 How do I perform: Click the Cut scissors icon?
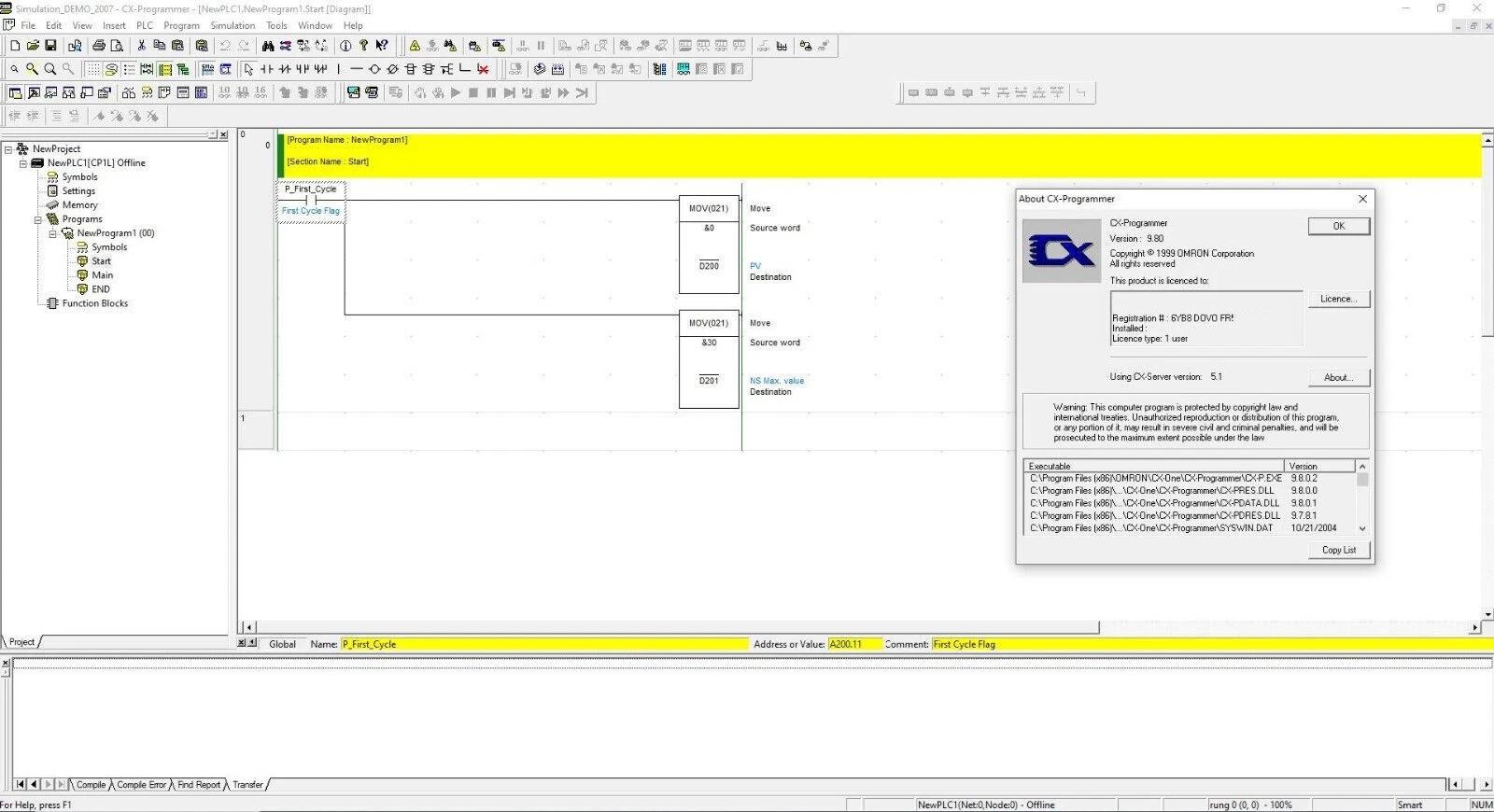(141, 45)
